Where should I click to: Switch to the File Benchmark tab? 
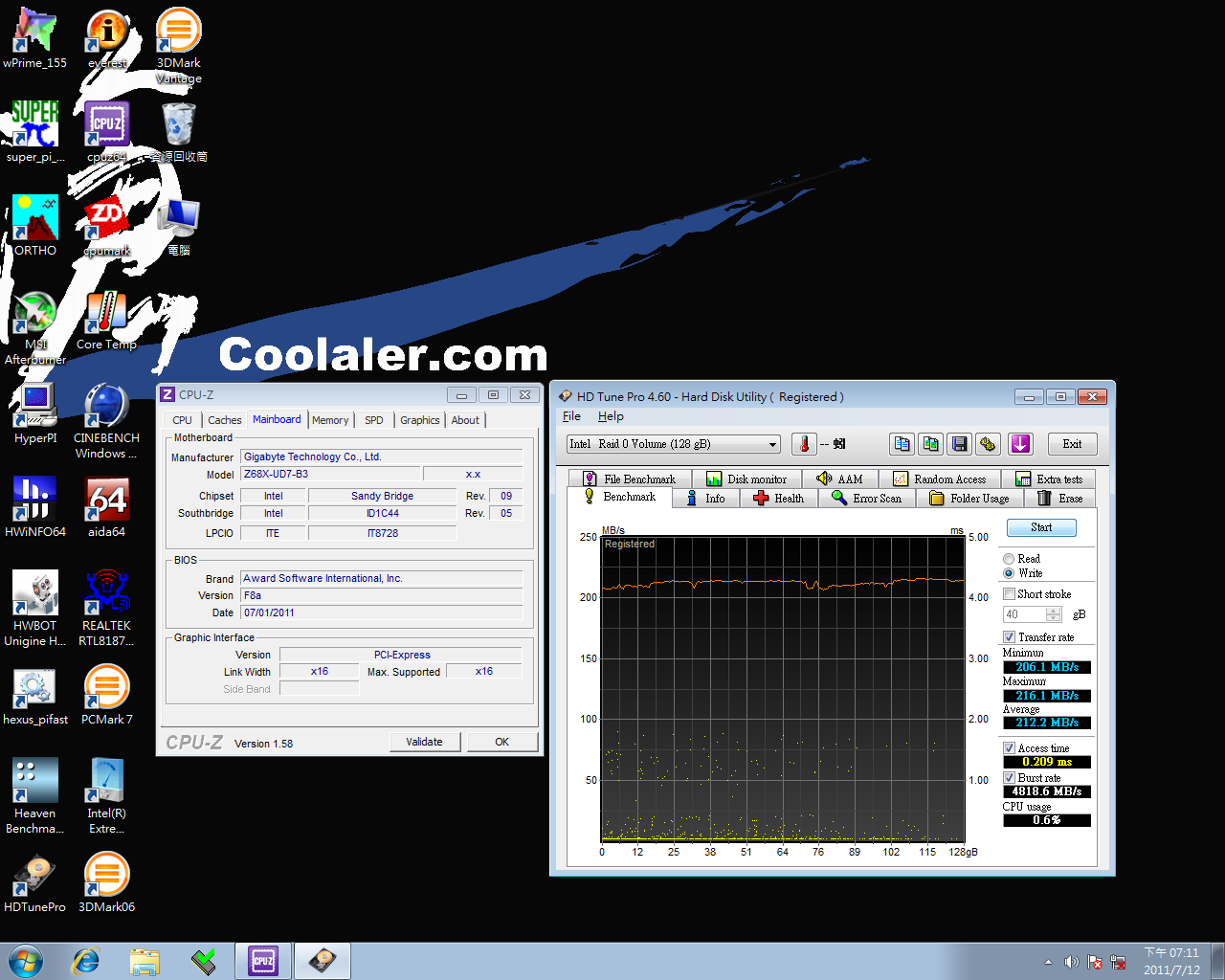tap(630, 479)
